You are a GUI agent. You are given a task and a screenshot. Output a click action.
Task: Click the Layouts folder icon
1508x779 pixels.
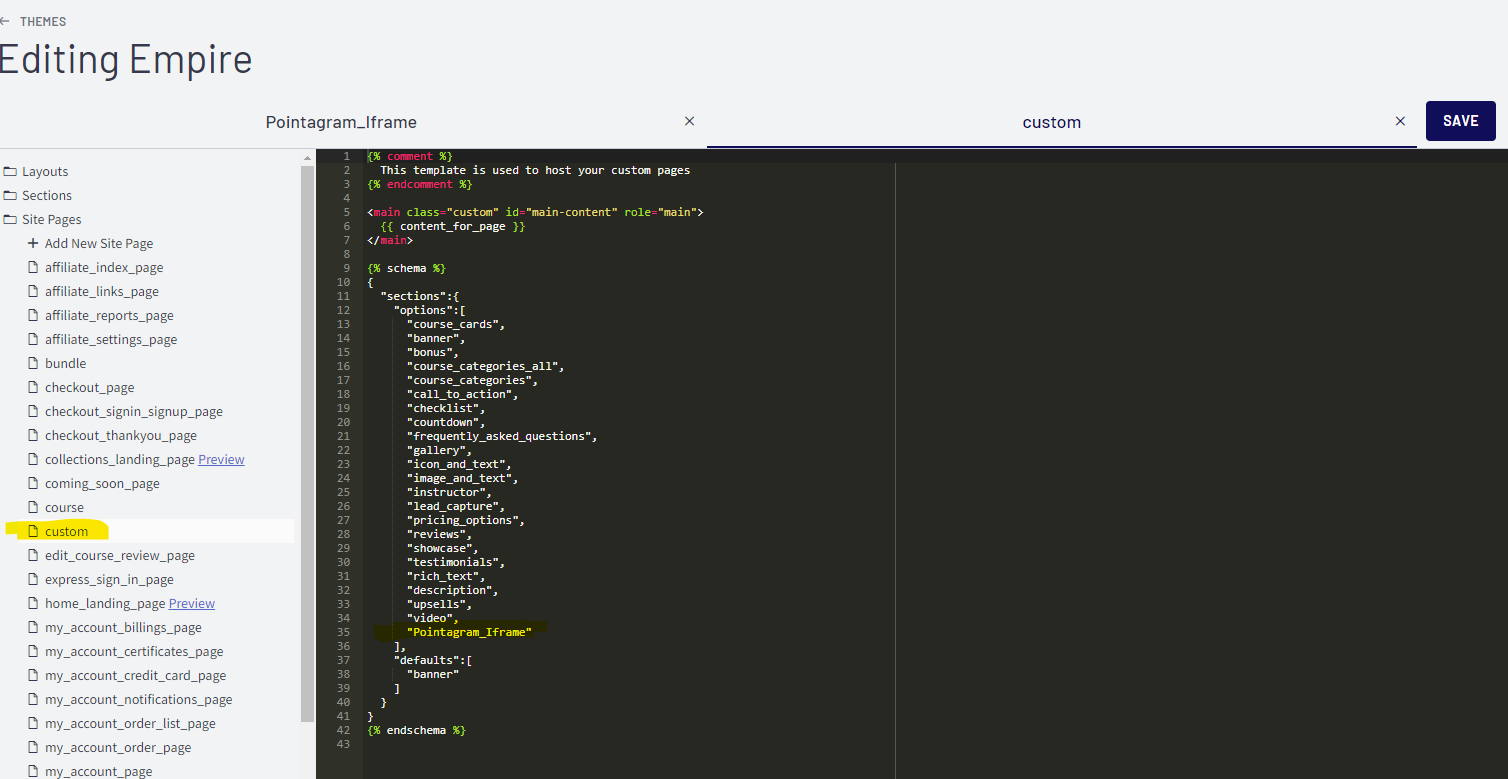tap(10, 171)
